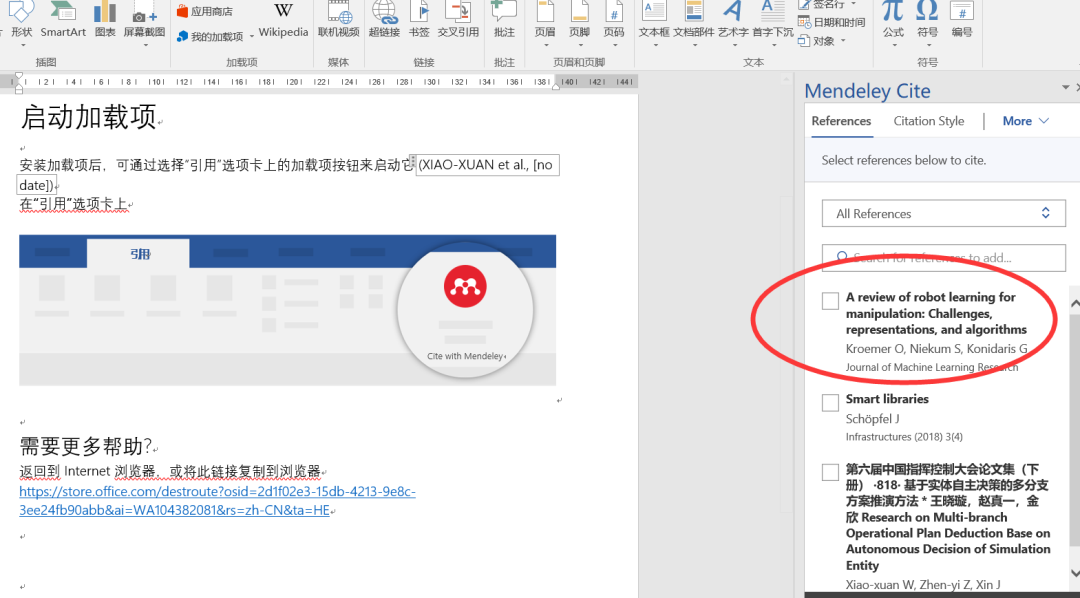The width and height of the screenshot is (1080, 598).
Task: Click the citation field handle dots
Action: (413, 161)
